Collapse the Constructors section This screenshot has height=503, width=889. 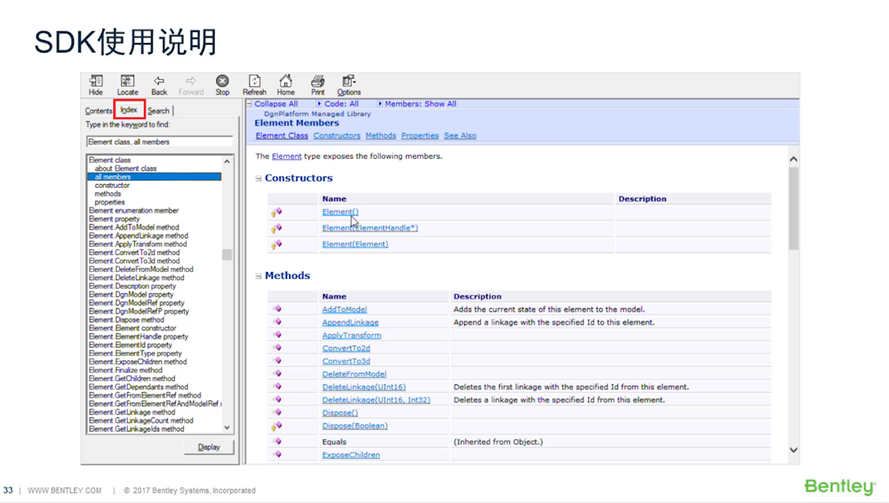(x=259, y=178)
